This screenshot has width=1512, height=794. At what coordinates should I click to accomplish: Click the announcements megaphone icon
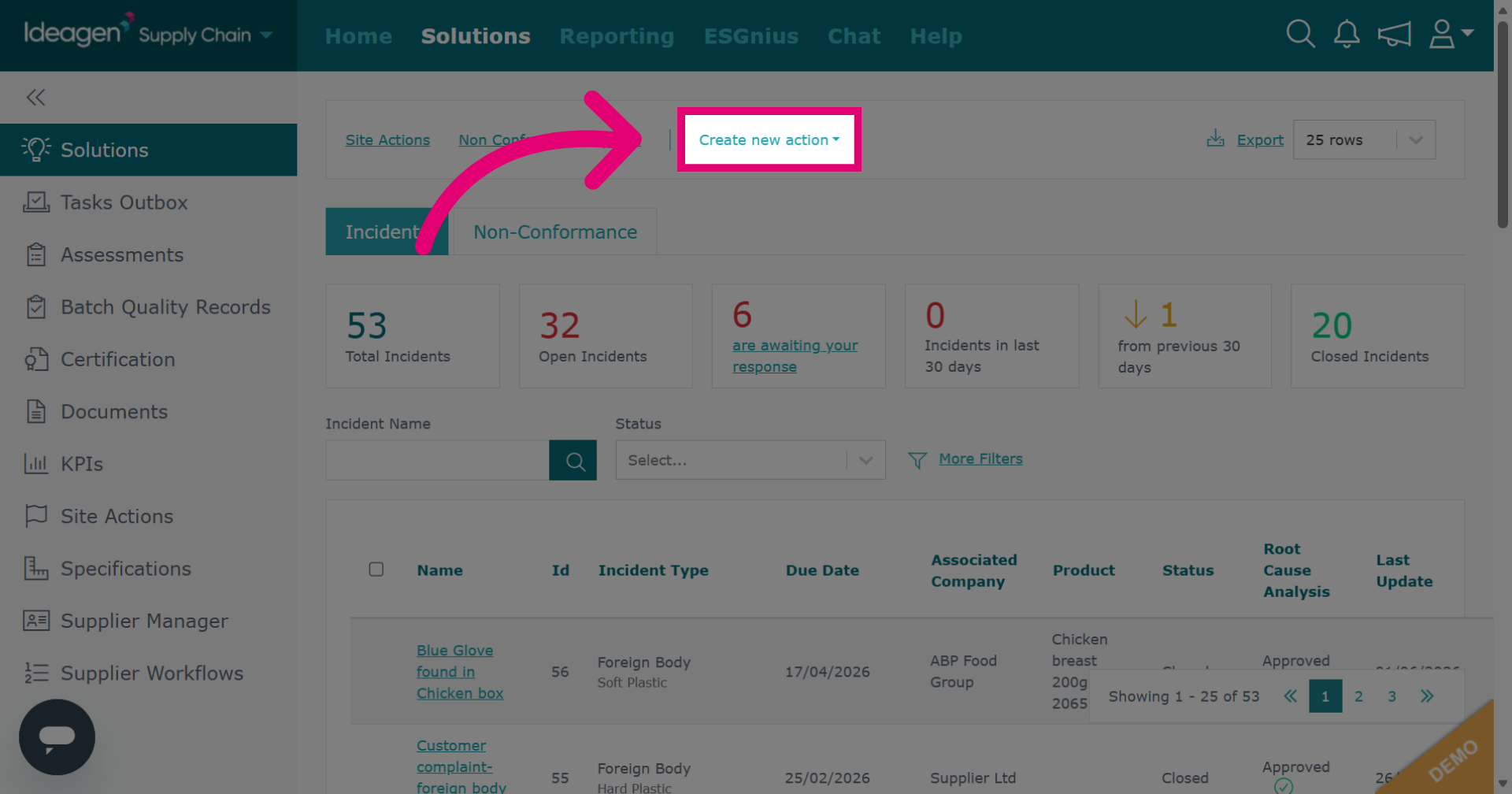[1394, 35]
